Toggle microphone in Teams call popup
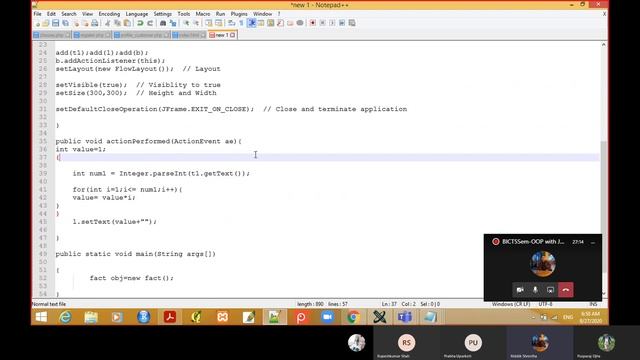The height and width of the screenshot is (360, 640). point(535,290)
